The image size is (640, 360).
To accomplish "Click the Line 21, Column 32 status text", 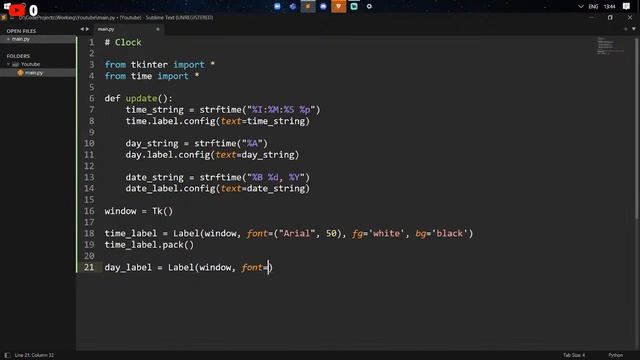I will (34, 355).
